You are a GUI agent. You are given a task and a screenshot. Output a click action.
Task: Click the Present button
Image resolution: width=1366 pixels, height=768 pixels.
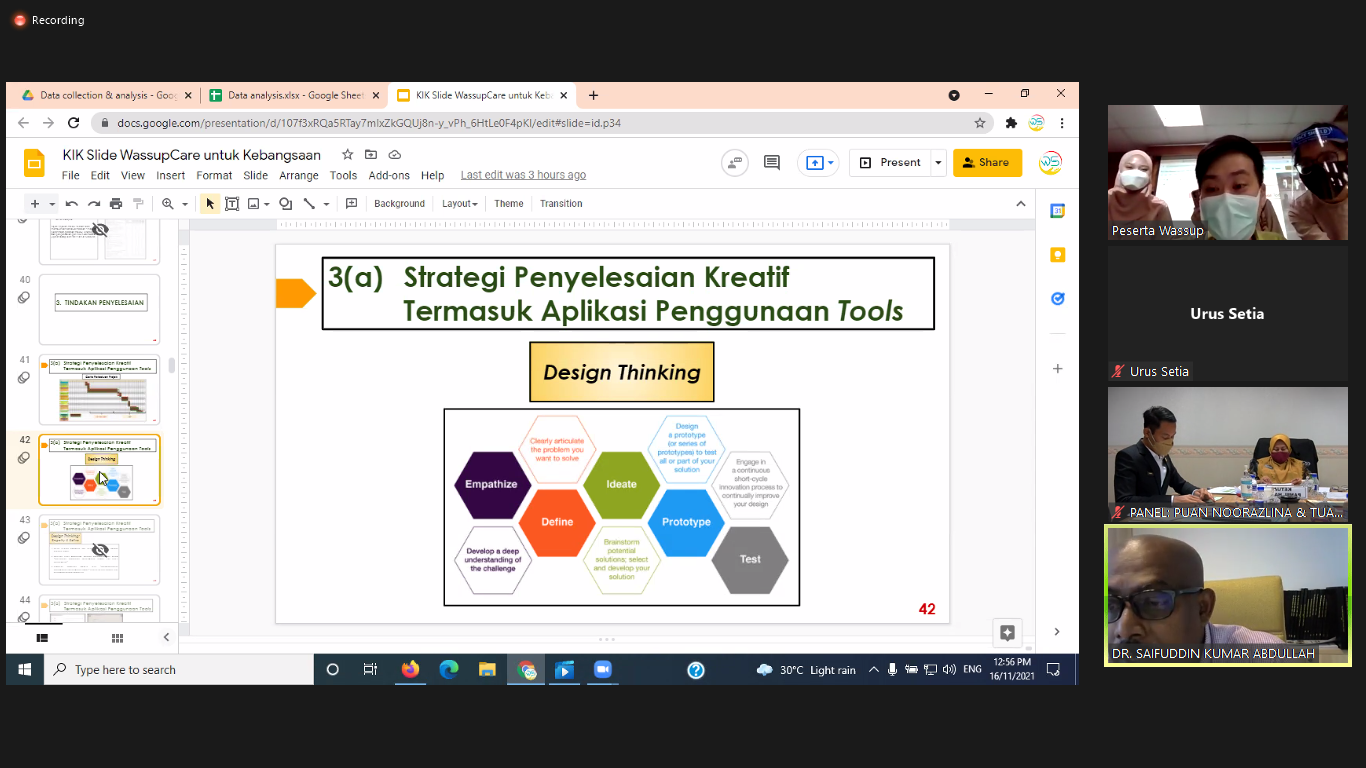(890, 162)
